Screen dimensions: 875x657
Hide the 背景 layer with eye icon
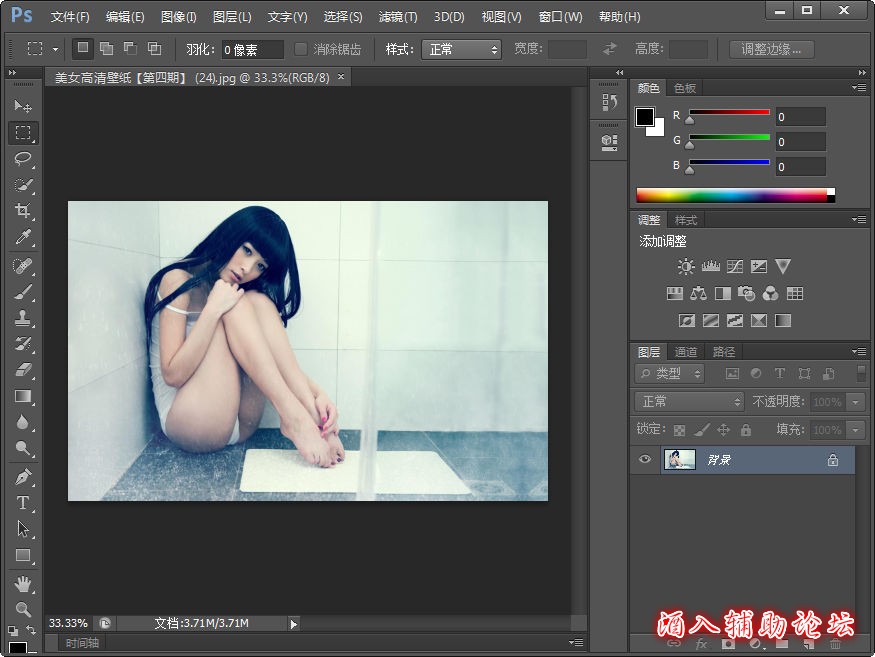pyautogui.click(x=645, y=460)
